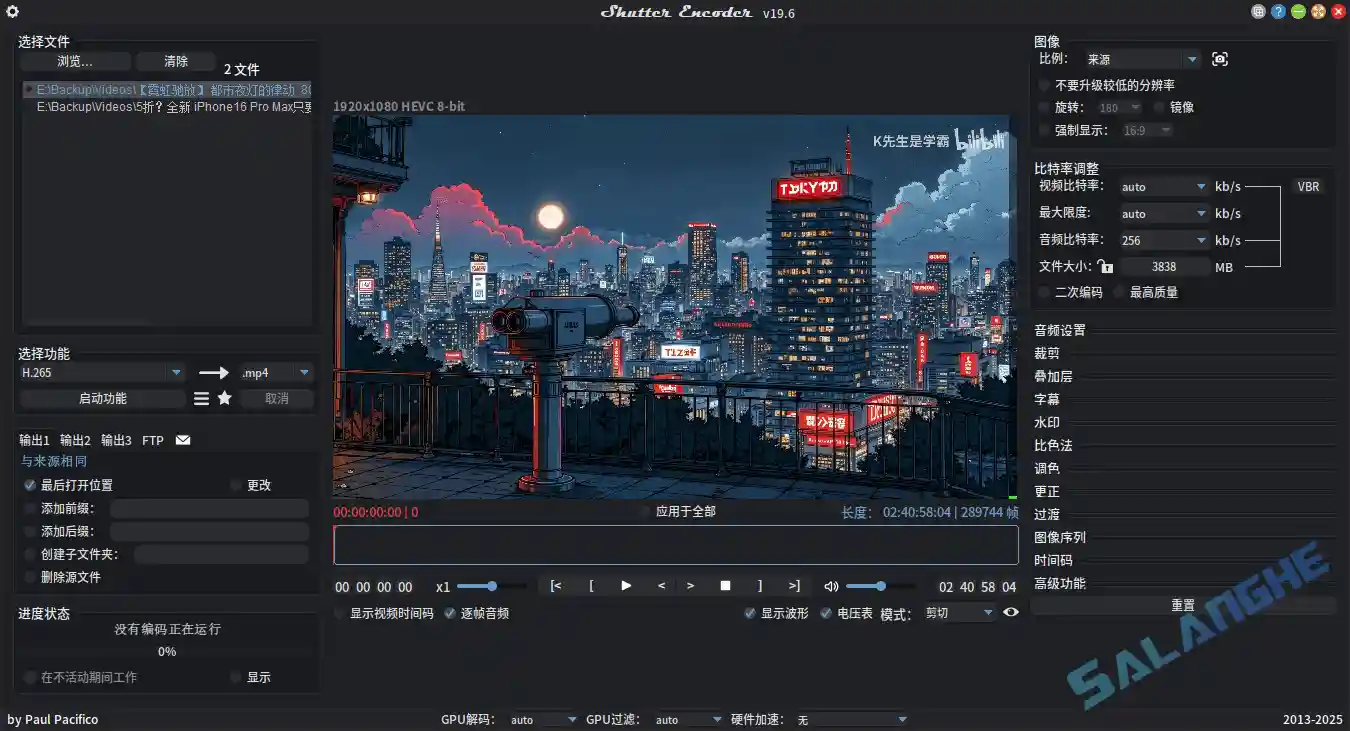Open the FTP tab

coord(152,439)
